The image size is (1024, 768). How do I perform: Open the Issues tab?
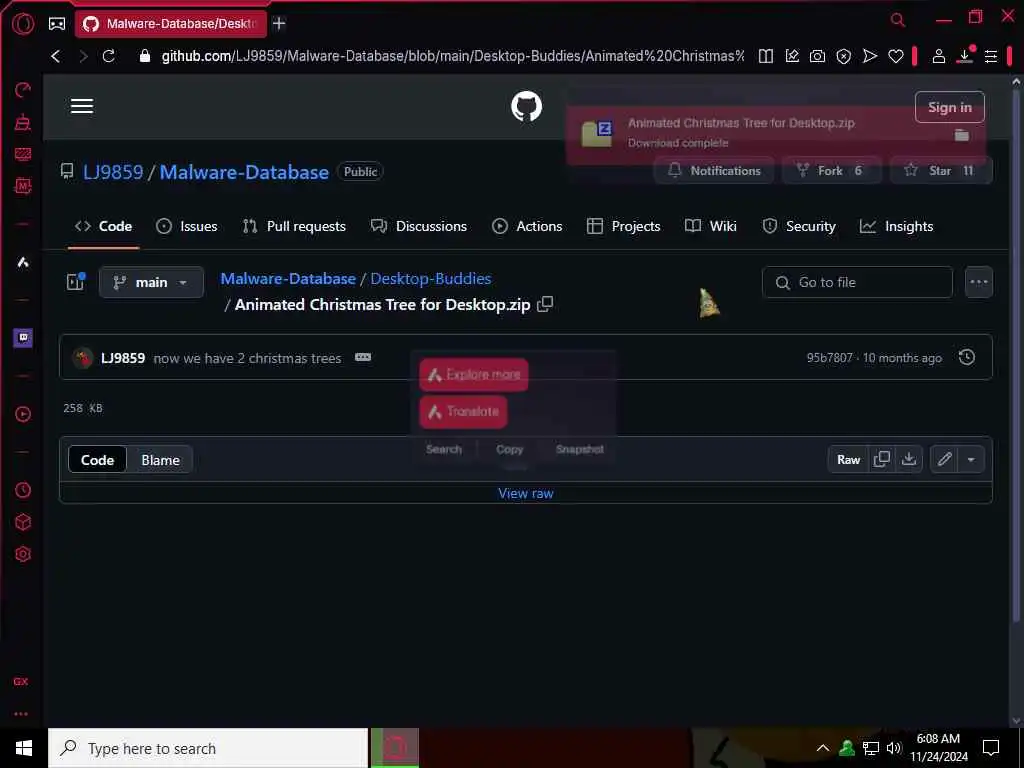coord(187,226)
